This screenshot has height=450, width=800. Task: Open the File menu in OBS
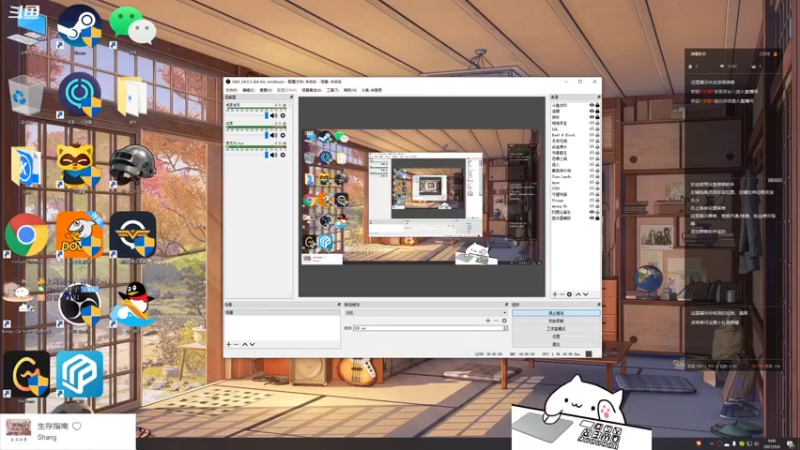pos(231,90)
